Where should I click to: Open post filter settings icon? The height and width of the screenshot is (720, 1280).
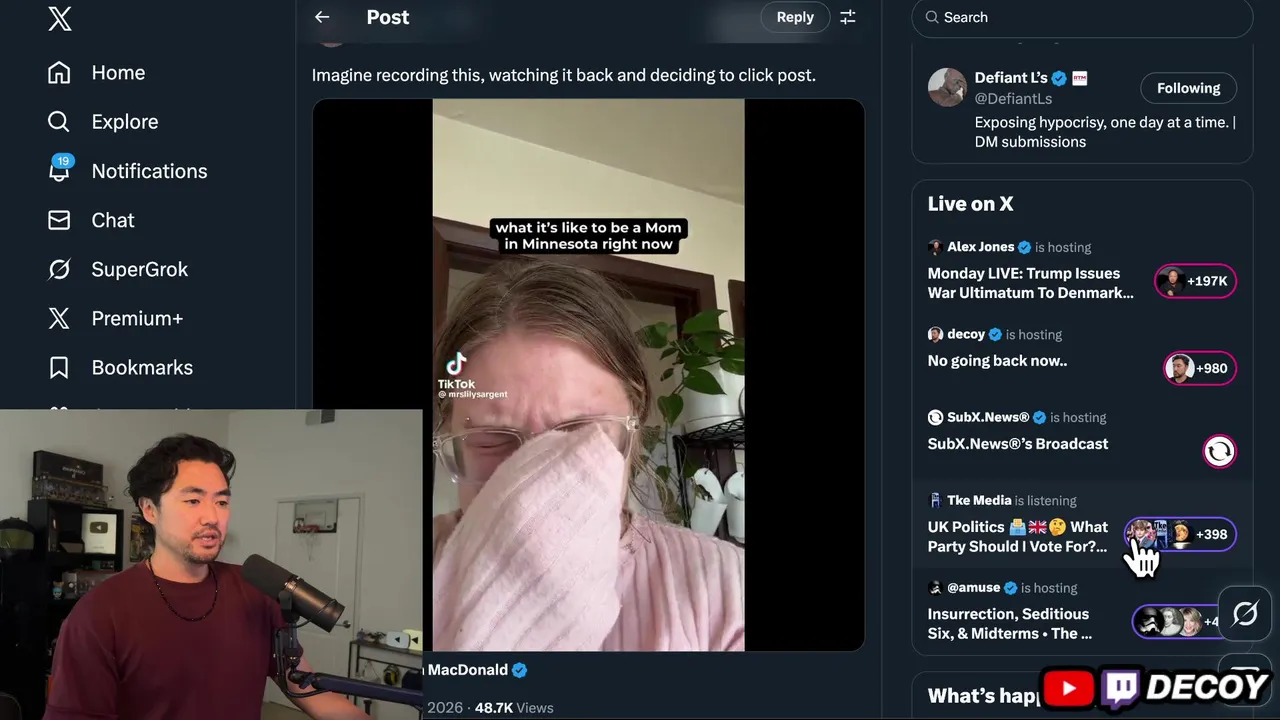tap(848, 17)
